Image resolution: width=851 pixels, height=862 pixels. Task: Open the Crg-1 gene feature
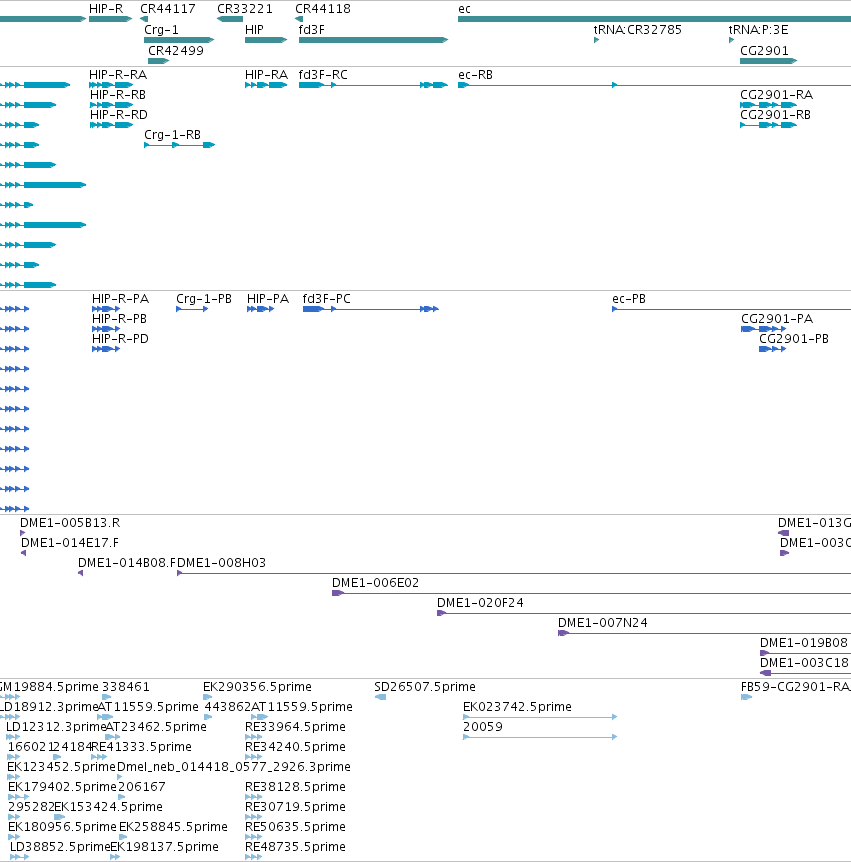point(179,40)
